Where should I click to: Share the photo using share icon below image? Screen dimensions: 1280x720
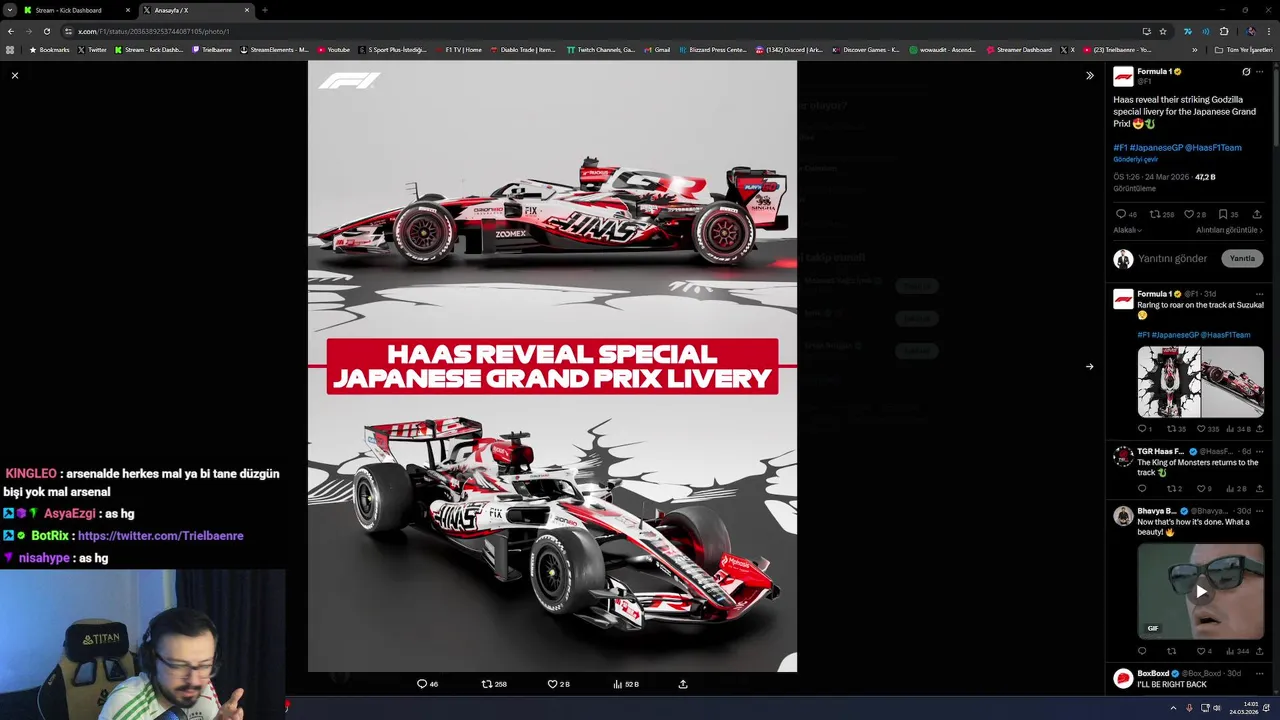[x=683, y=684]
